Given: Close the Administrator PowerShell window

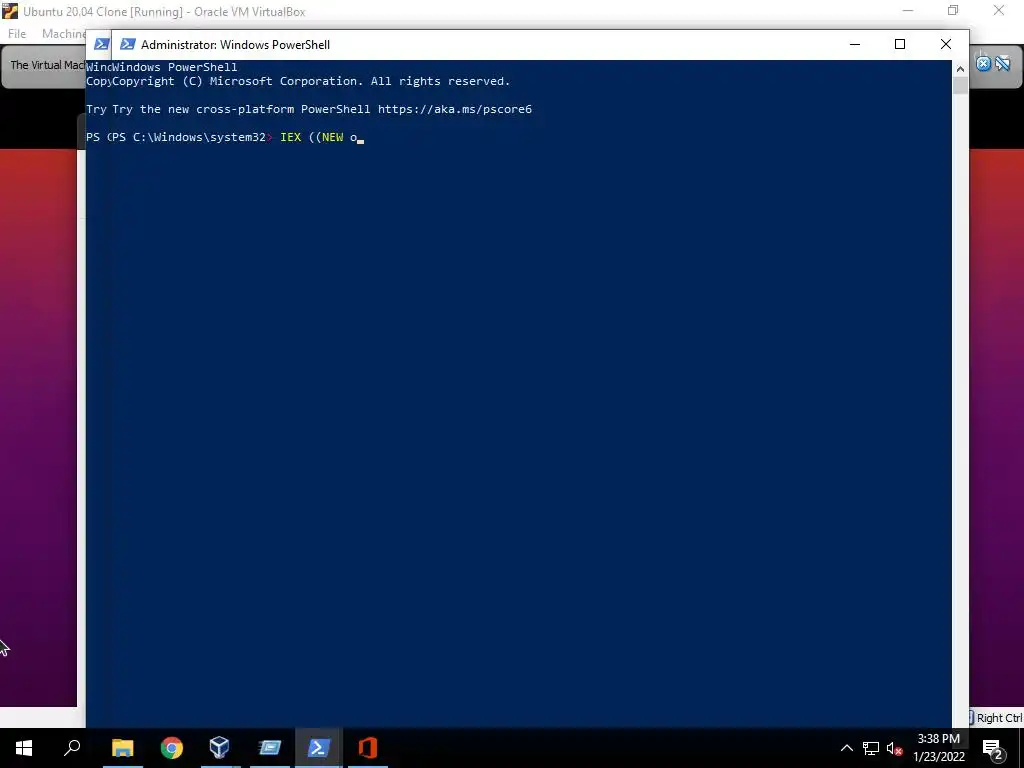Looking at the screenshot, I should pos(946,44).
